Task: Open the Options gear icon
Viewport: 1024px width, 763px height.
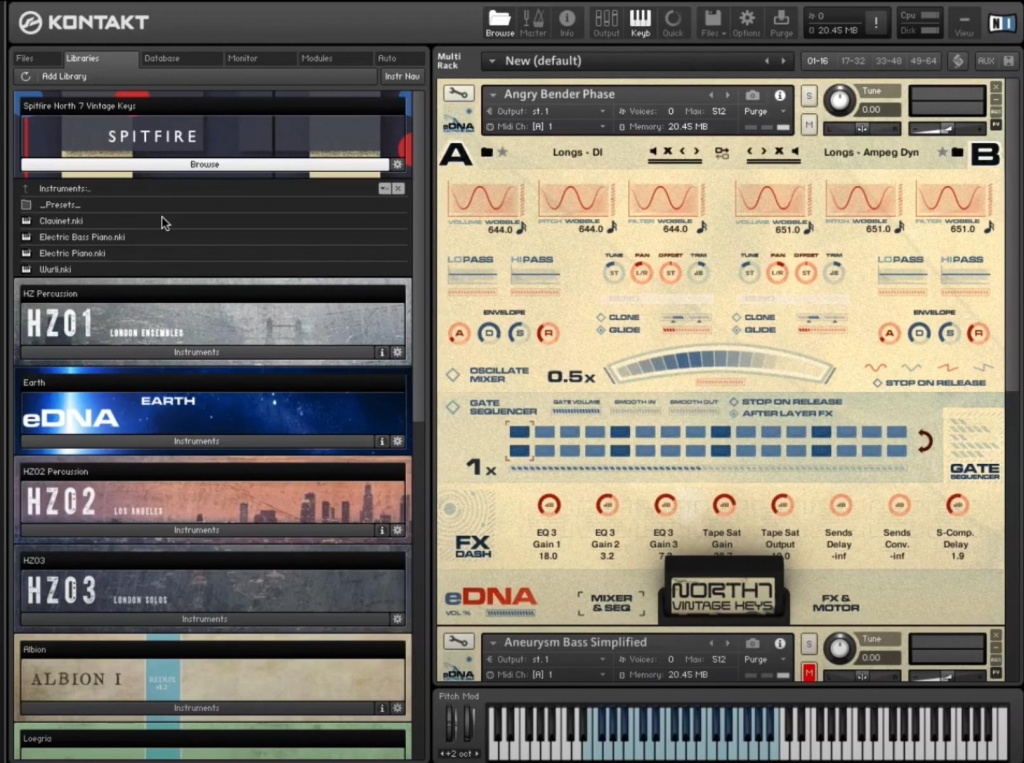Action: pyautogui.click(x=746, y=23)
